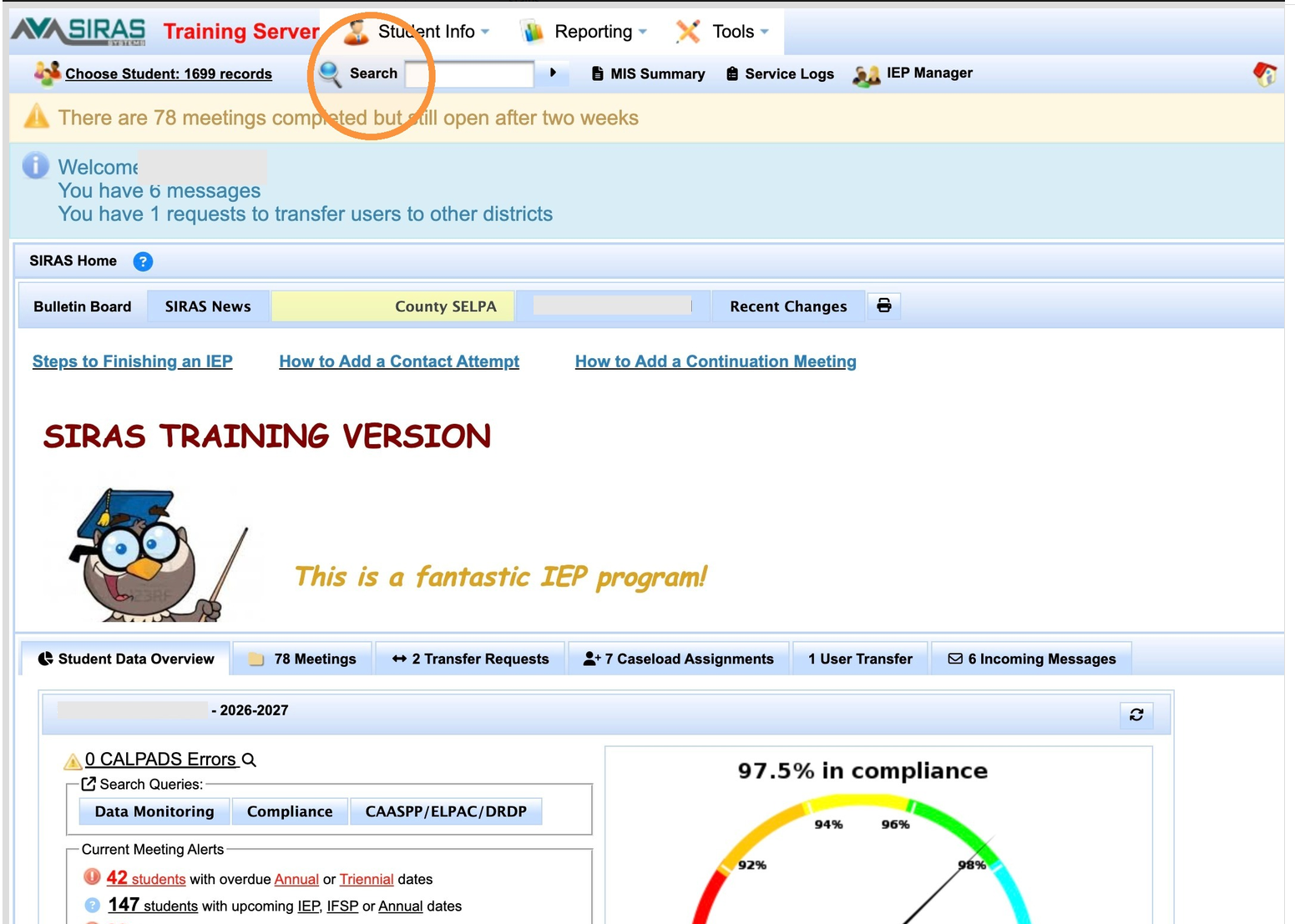Click the 'SIRAS Home' panel title
This screenshot has width=1295, height=924.
(x=73, y=260)
